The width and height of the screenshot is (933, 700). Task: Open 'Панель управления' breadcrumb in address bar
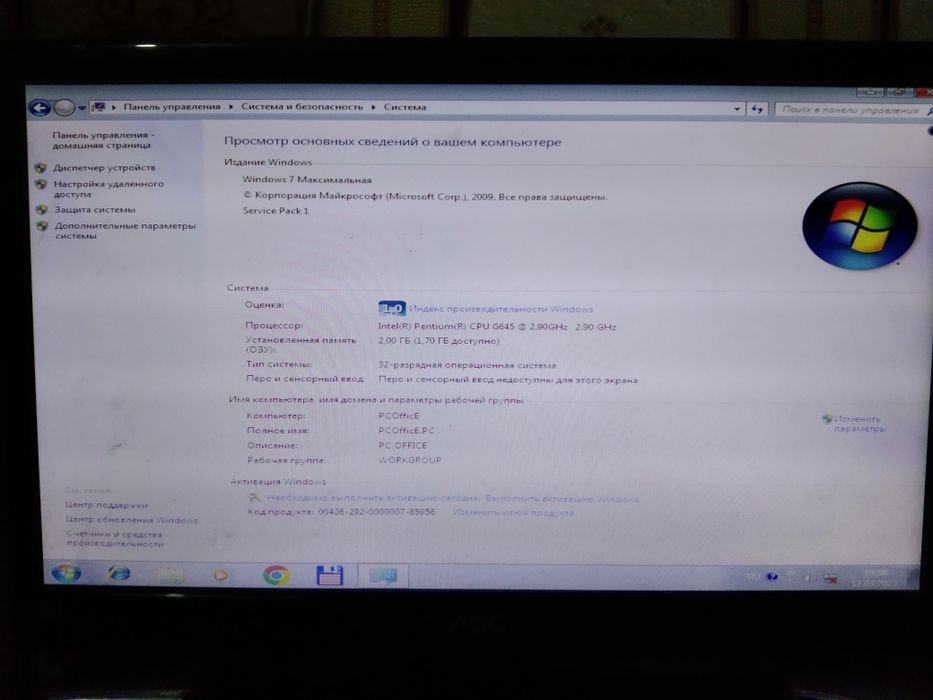click(171, 107)
